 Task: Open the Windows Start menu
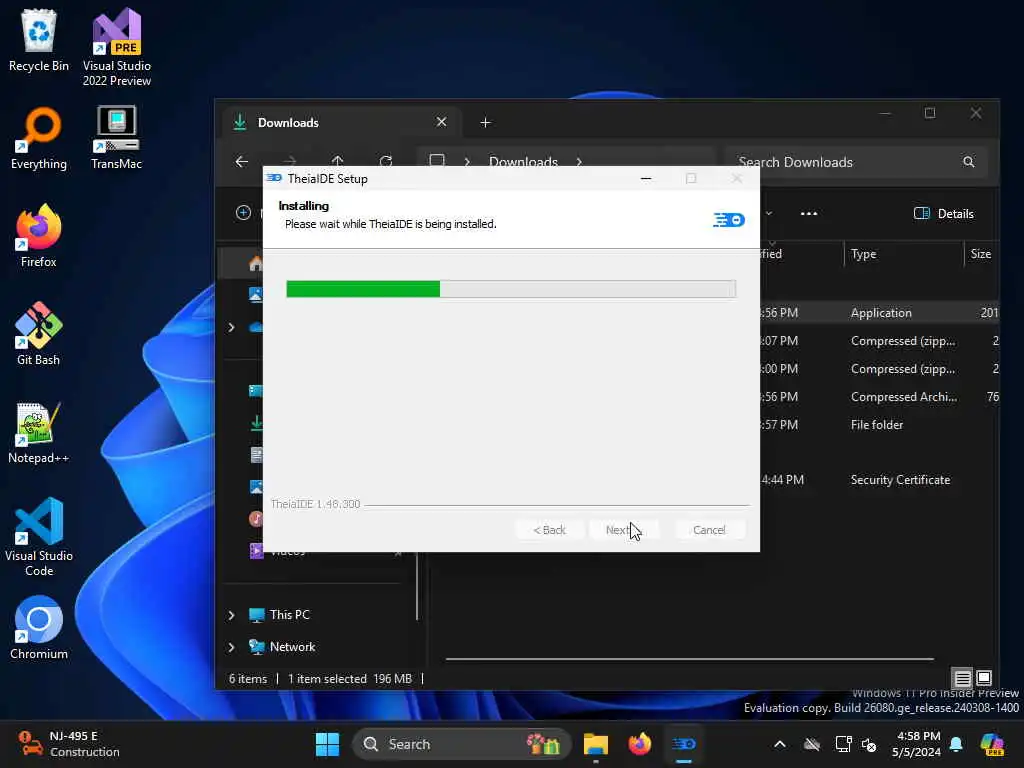(x=327, y=744)
